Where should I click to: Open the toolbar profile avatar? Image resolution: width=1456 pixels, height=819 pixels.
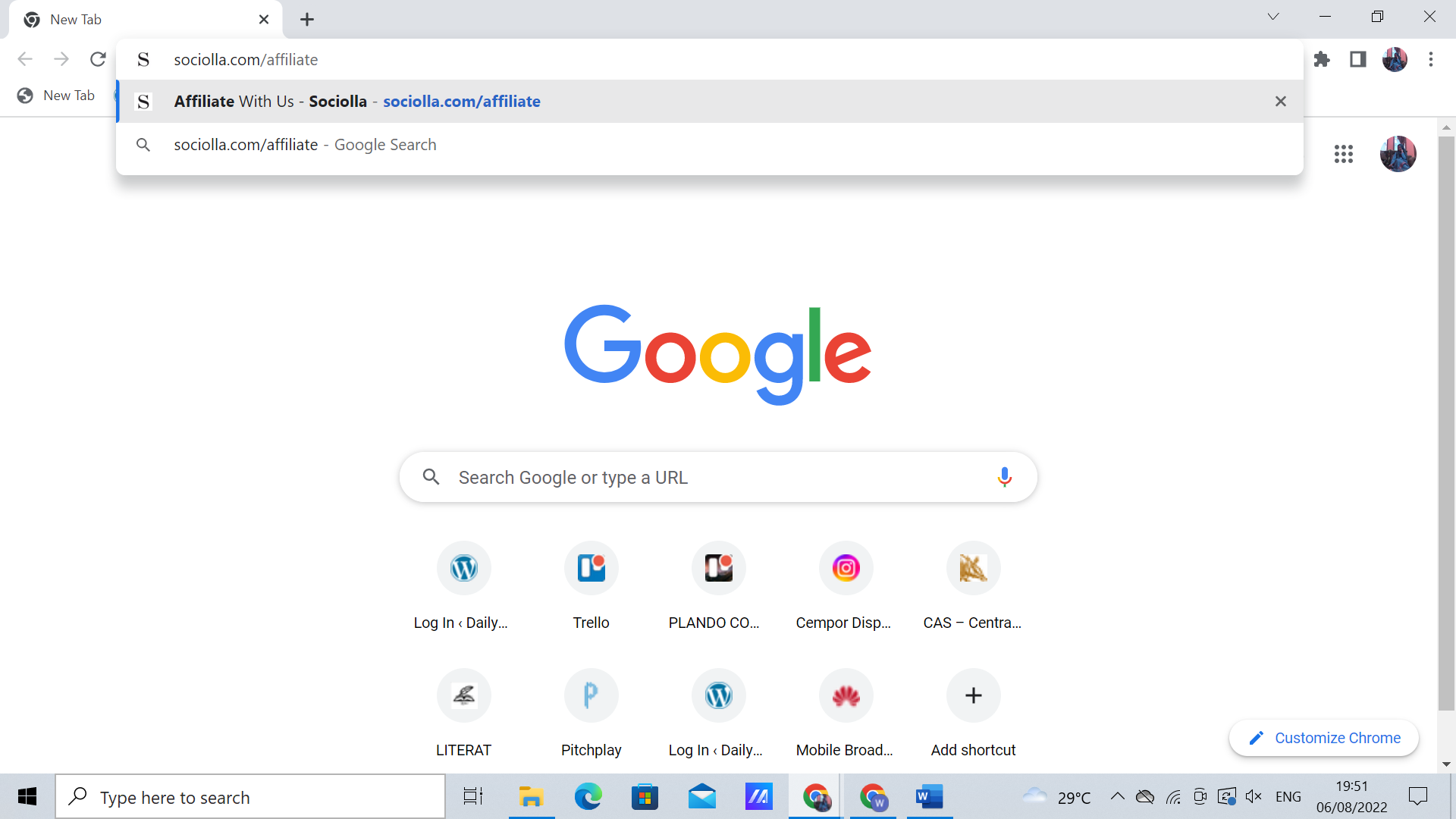[x=1395, y=59]
